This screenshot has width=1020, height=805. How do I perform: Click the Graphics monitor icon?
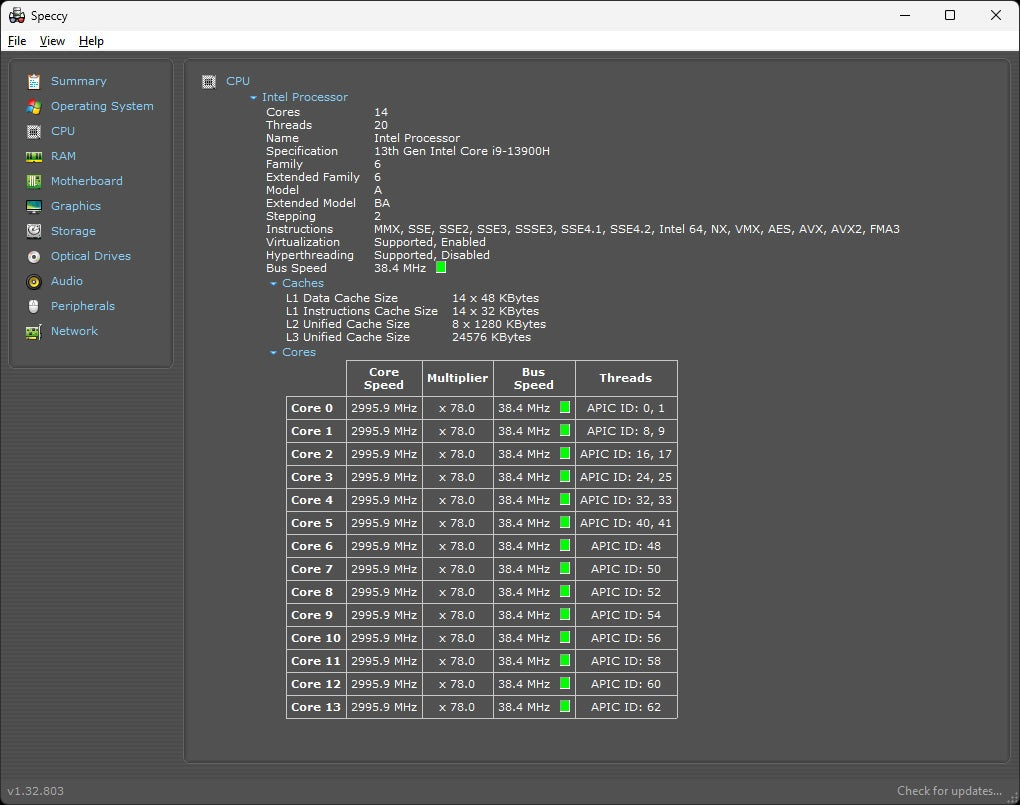tap(34, 206)
